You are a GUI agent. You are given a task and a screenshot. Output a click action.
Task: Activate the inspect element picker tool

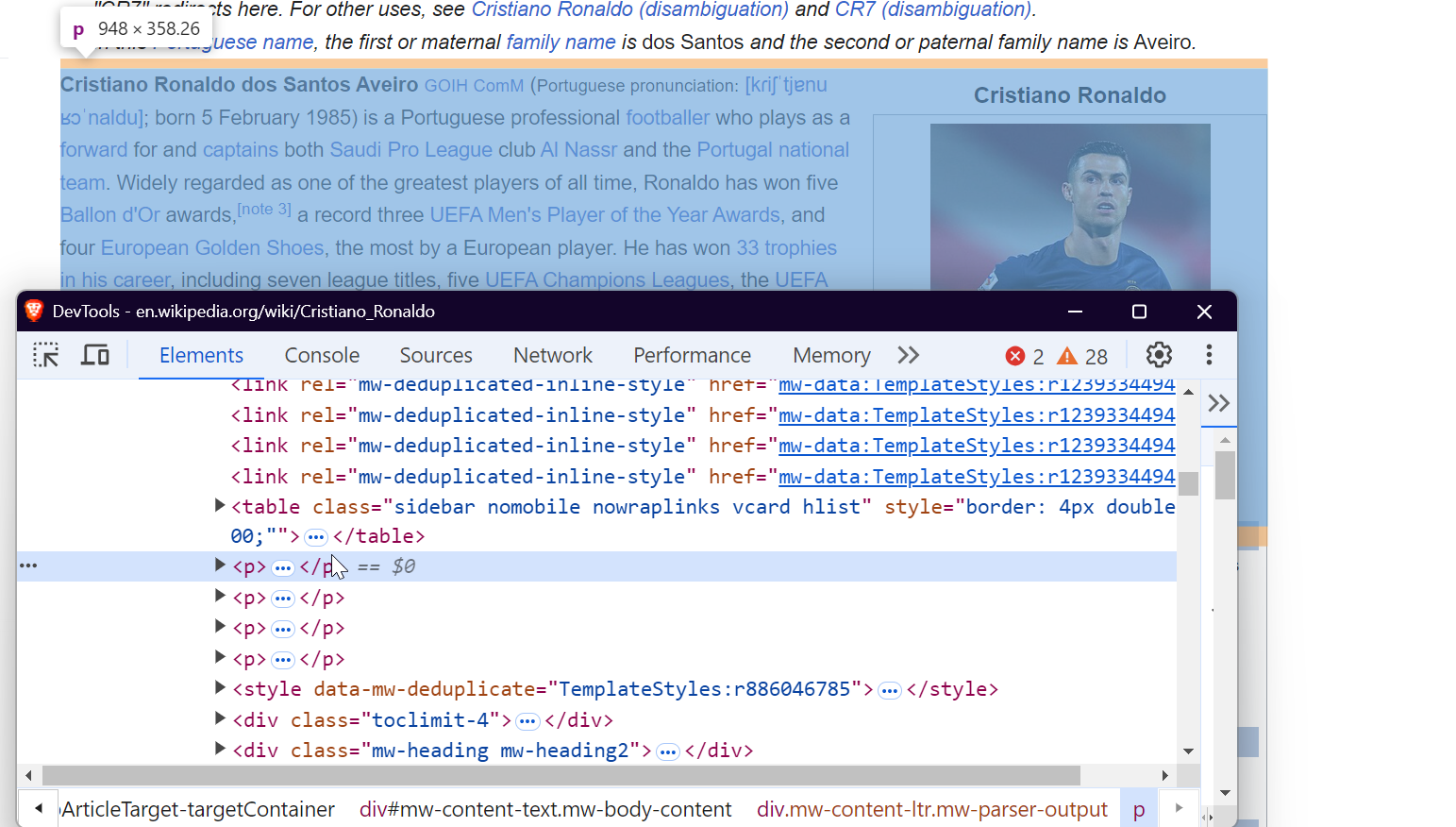point(45,355)
